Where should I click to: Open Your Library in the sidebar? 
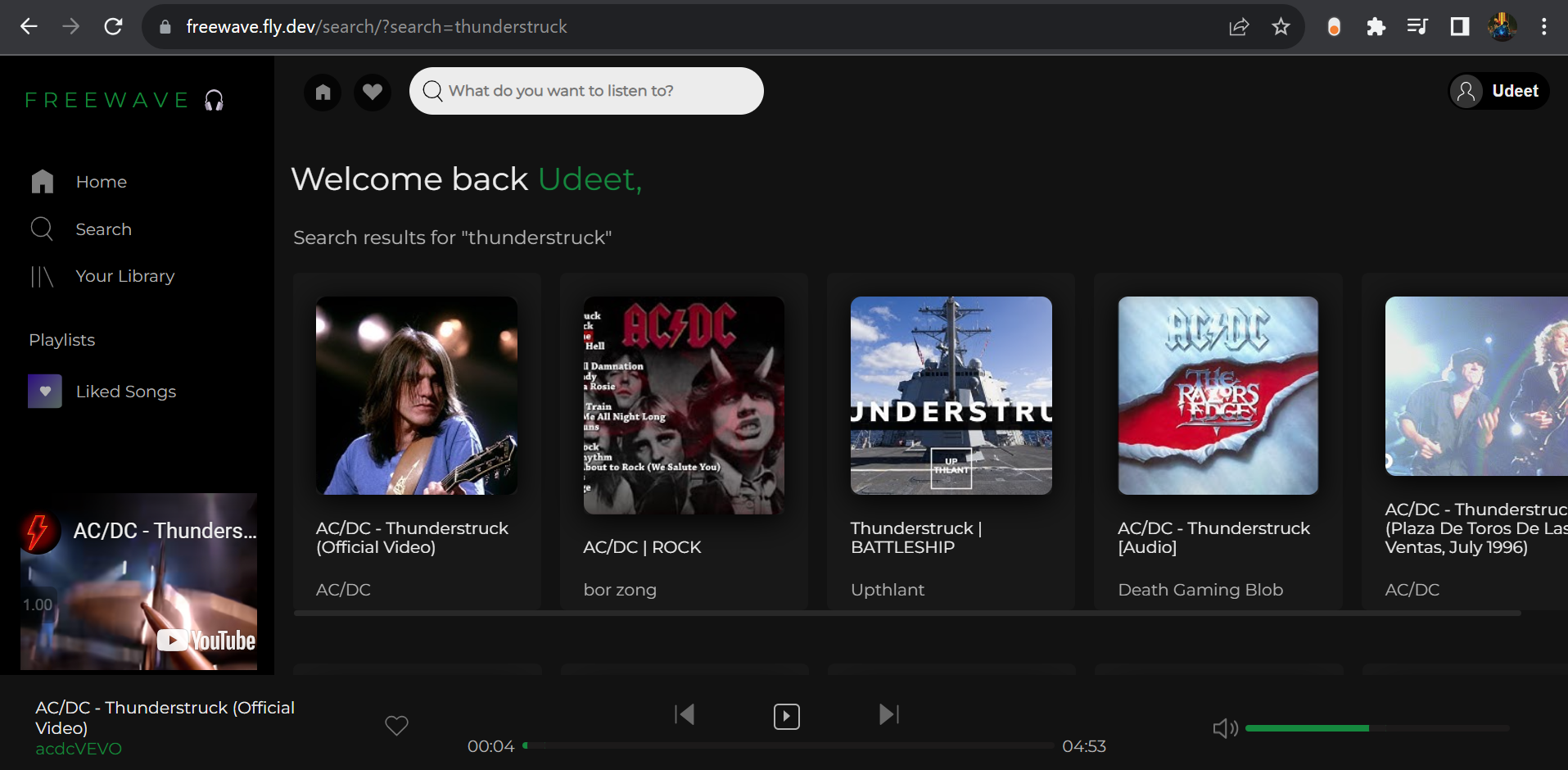[x=102, y=277]
